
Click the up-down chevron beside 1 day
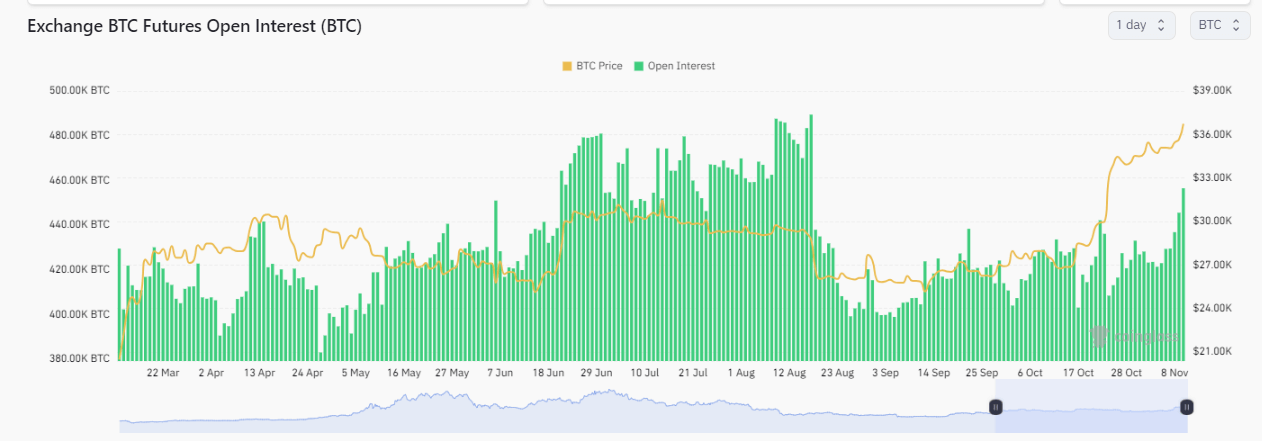coord(1161,25)
